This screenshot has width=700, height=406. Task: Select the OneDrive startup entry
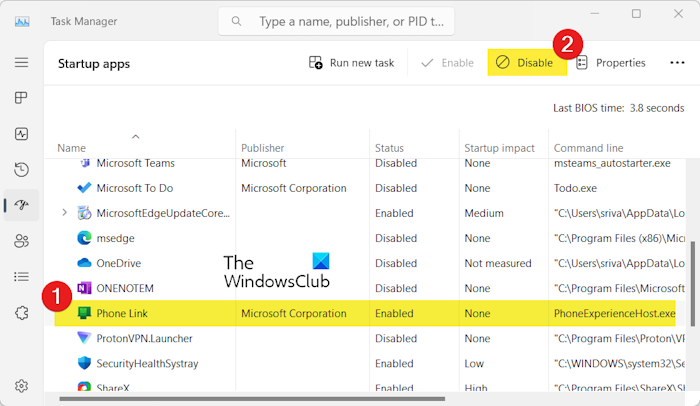coord(118,263)
